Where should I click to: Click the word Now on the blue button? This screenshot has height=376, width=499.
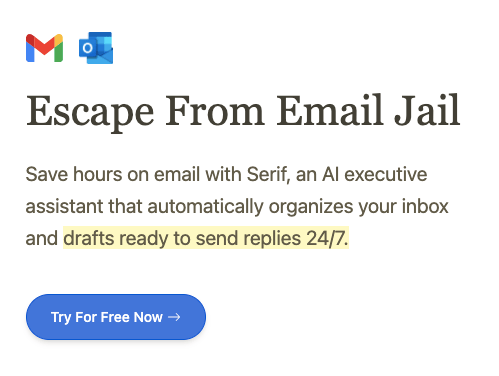pyautogui.click(x=148, y=317)
